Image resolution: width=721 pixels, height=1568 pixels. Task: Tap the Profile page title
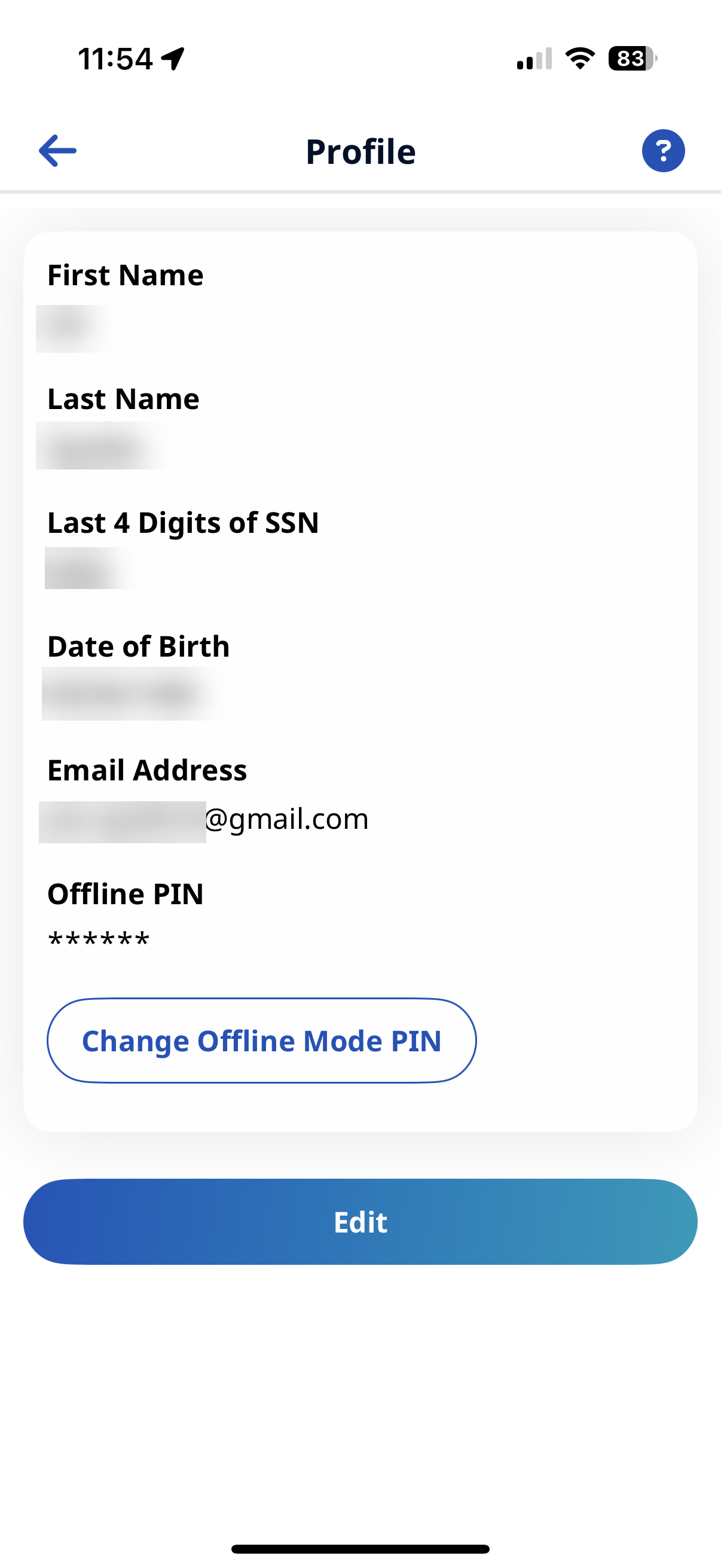tap(360, 151)
